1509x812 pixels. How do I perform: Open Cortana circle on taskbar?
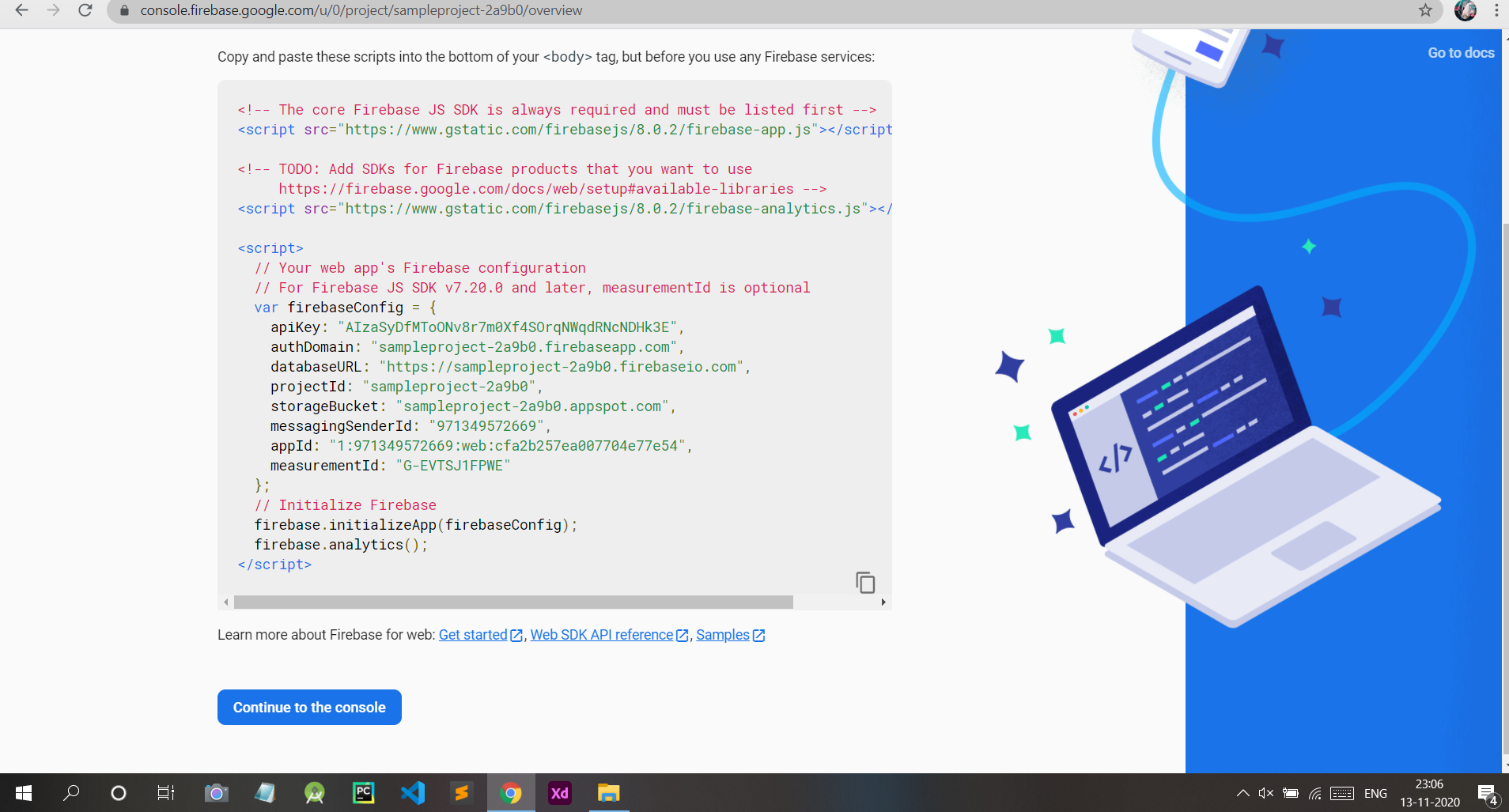(119, 792)
